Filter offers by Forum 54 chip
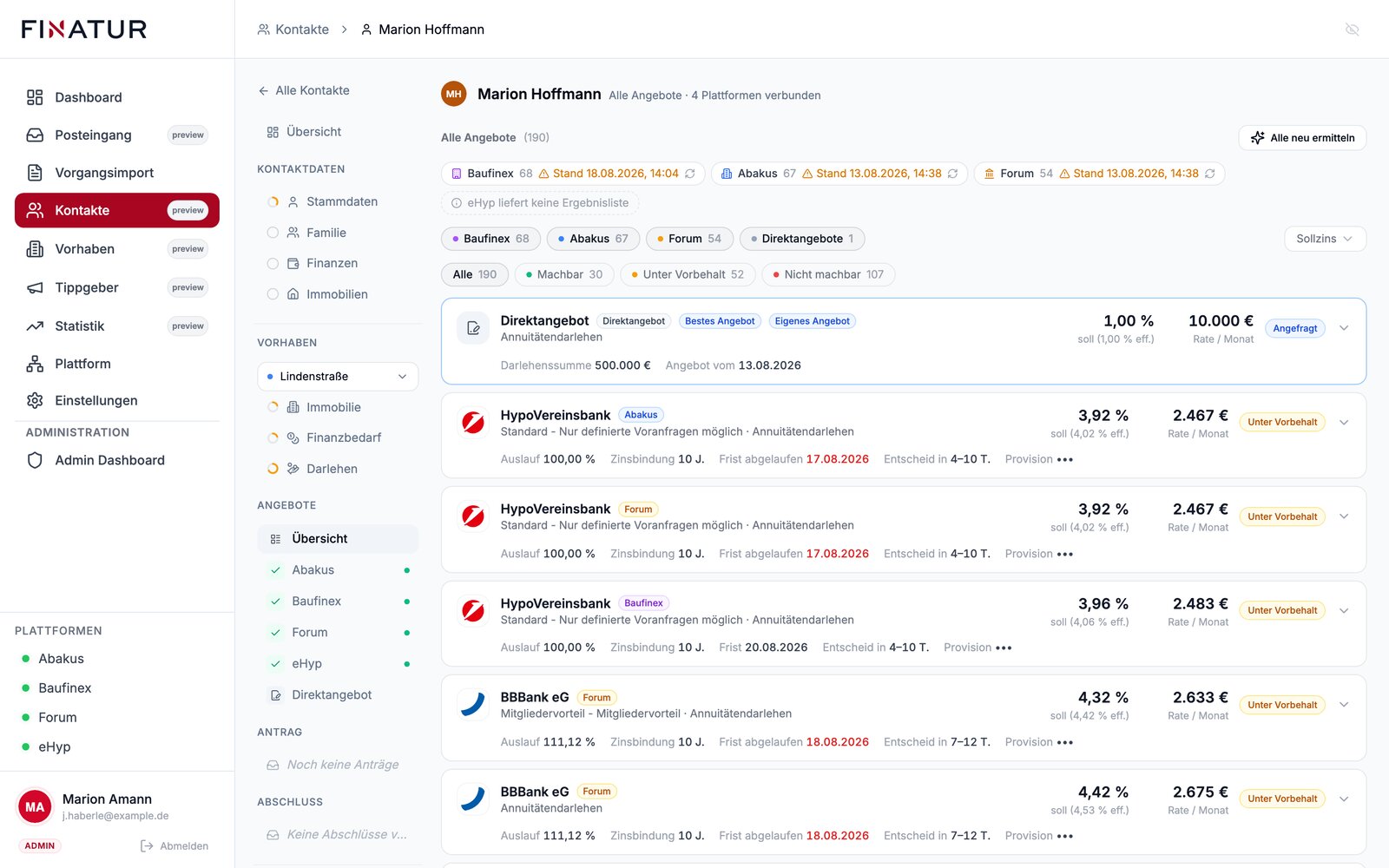Screen dimensions: 1389x868 pyautogui.click(x=689, y=239)
